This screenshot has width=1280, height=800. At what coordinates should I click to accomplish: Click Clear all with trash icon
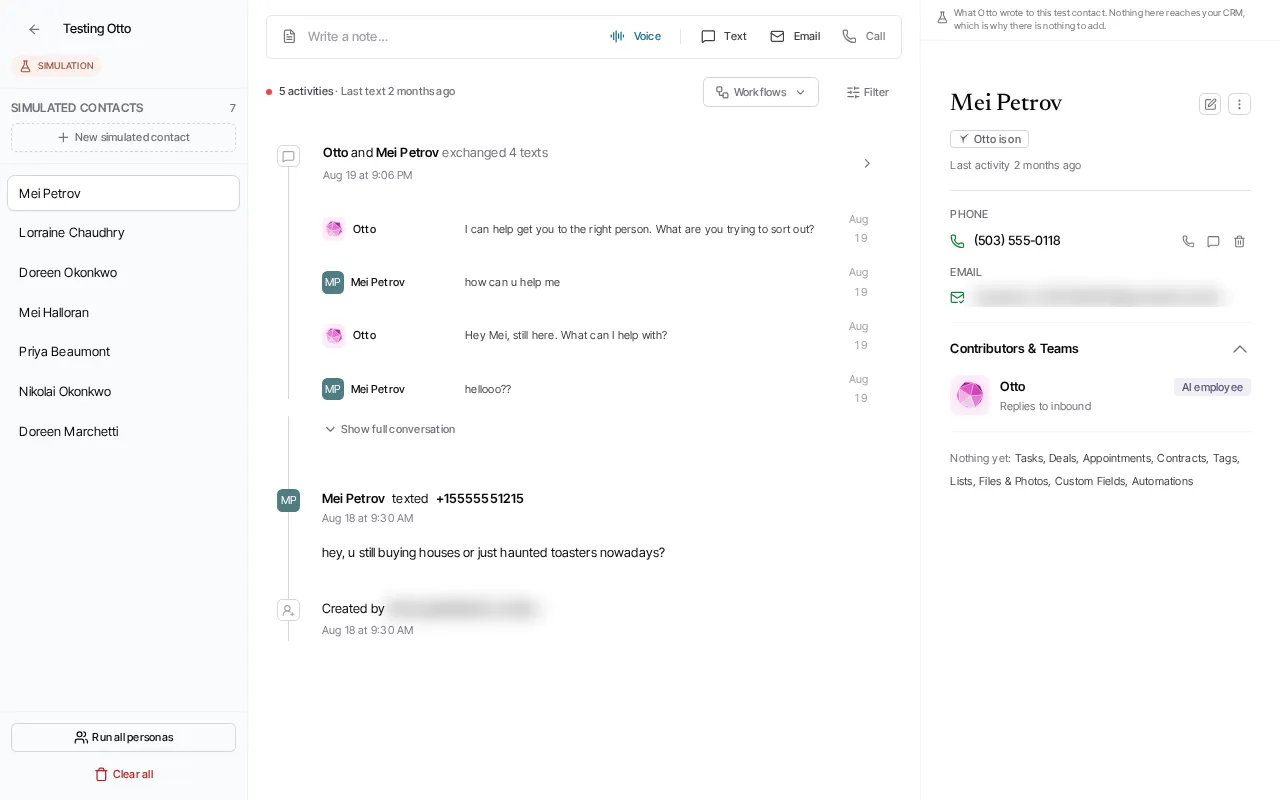(124, 774)
